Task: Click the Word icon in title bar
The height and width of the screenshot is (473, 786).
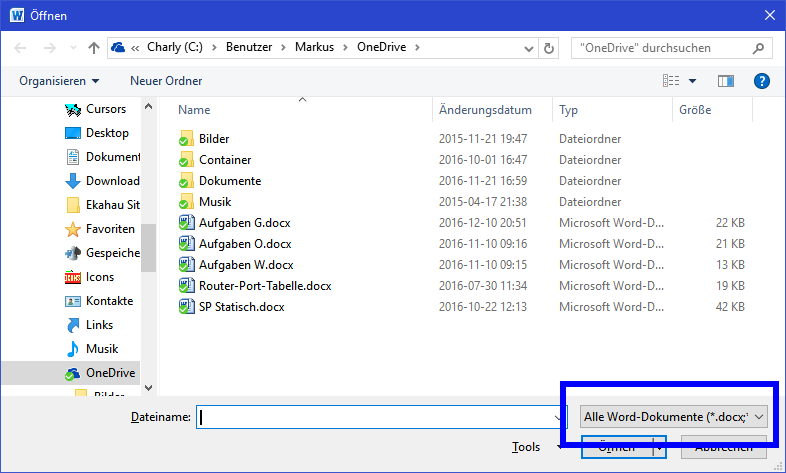Action: 17,16
